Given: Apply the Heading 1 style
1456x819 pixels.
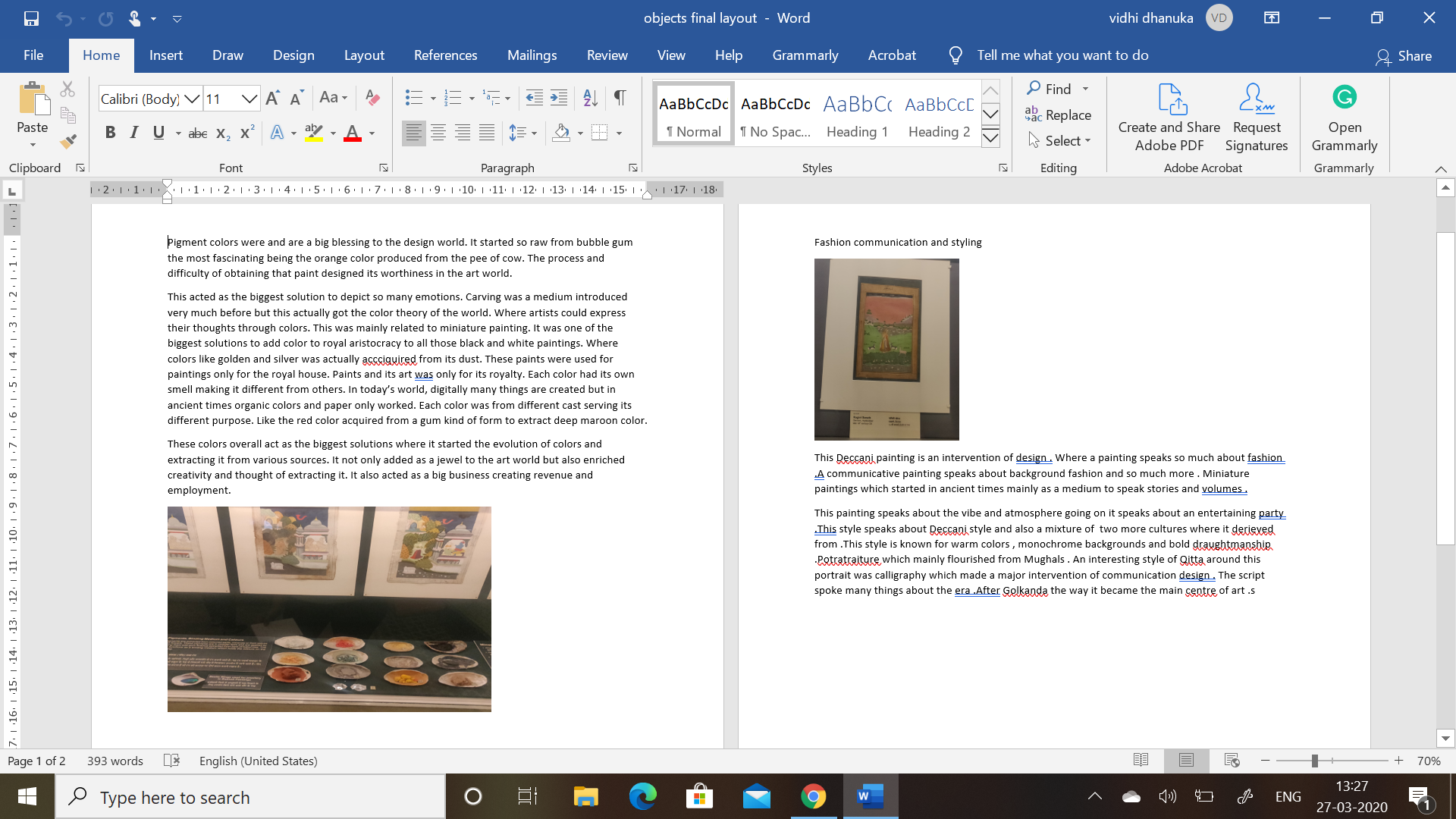Looking at the screenshot, I should tap(857, 114).
